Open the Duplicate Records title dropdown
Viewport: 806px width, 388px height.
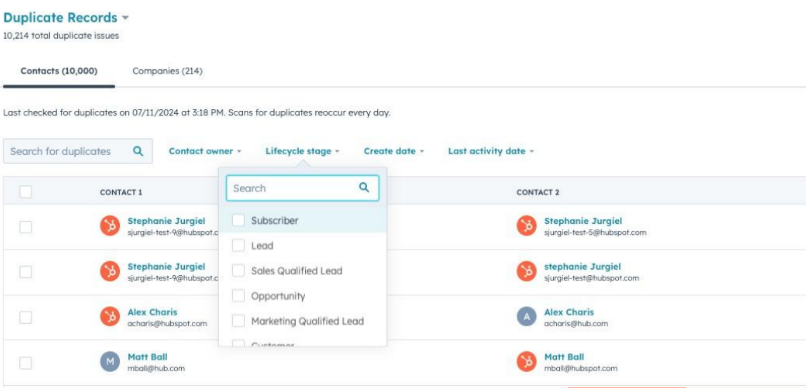66,18
